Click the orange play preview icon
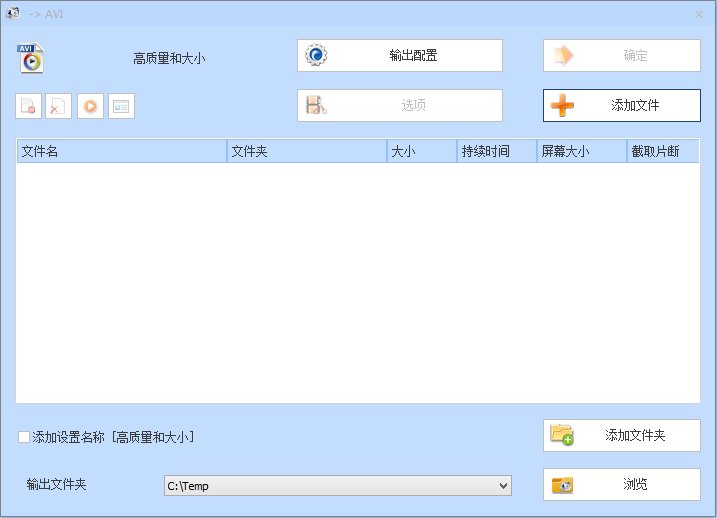Screen dimensions: 717x518 (x=90, y=106)
